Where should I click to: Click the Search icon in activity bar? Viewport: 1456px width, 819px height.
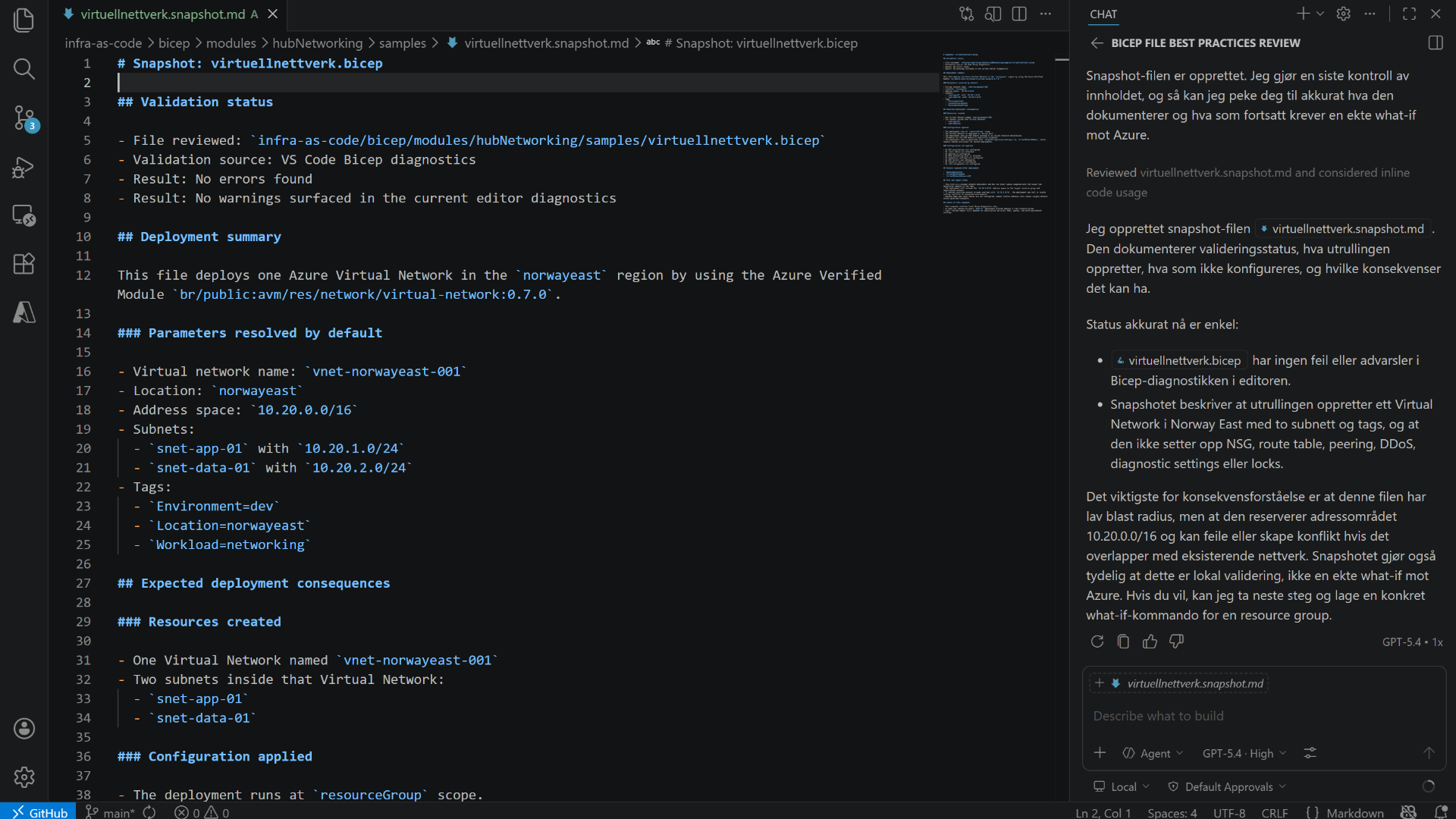(24, 69)
